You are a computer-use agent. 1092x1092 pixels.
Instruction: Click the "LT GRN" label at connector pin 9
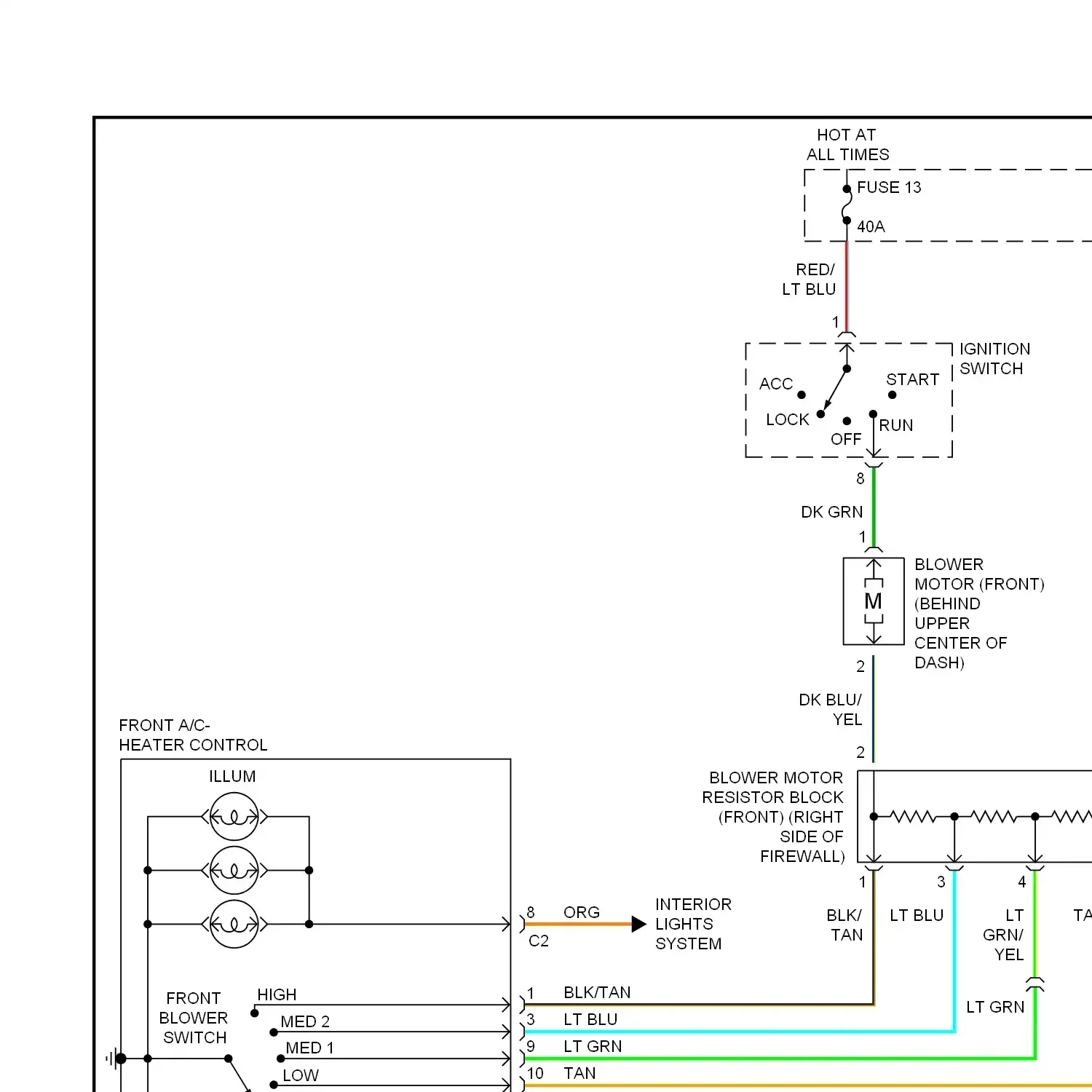(x=593, y=1046)
